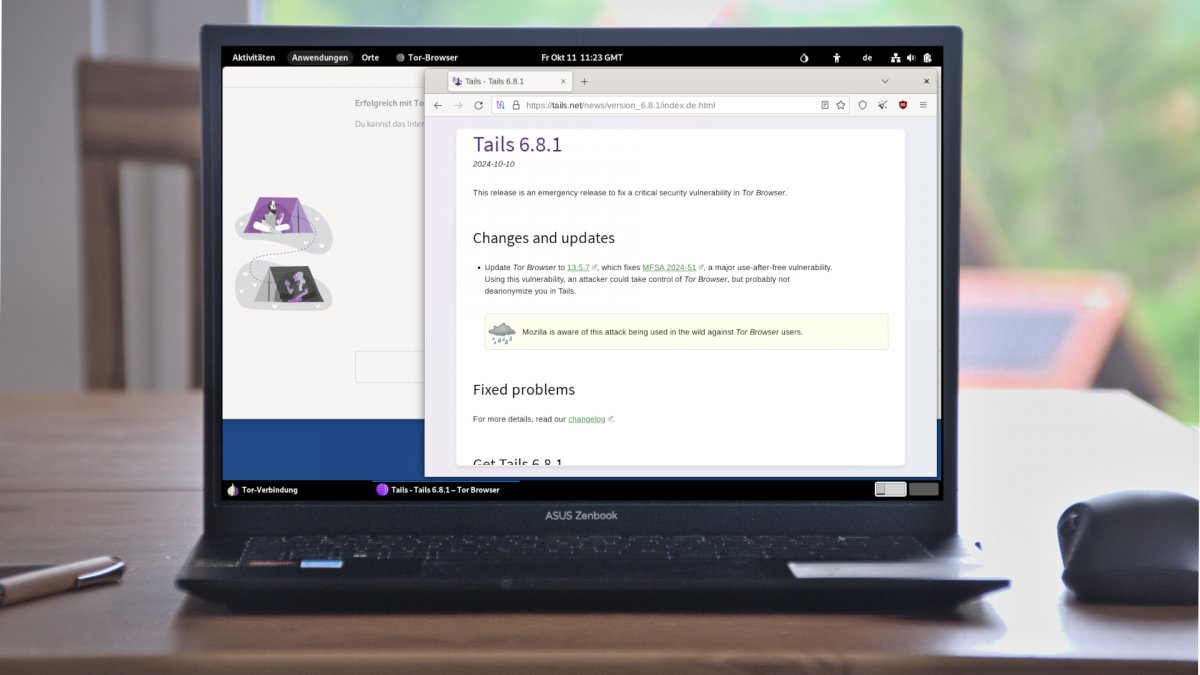Go back with the browser back arrow

[438, 105]
